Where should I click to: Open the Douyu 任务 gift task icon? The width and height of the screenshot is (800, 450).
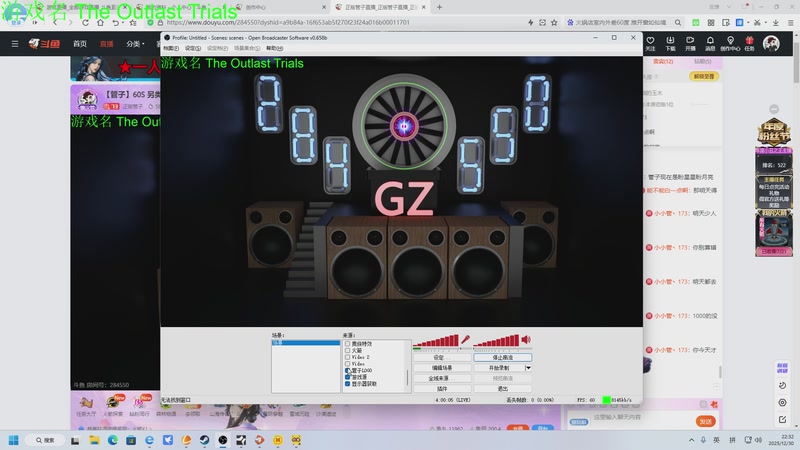tap(749, 43)
